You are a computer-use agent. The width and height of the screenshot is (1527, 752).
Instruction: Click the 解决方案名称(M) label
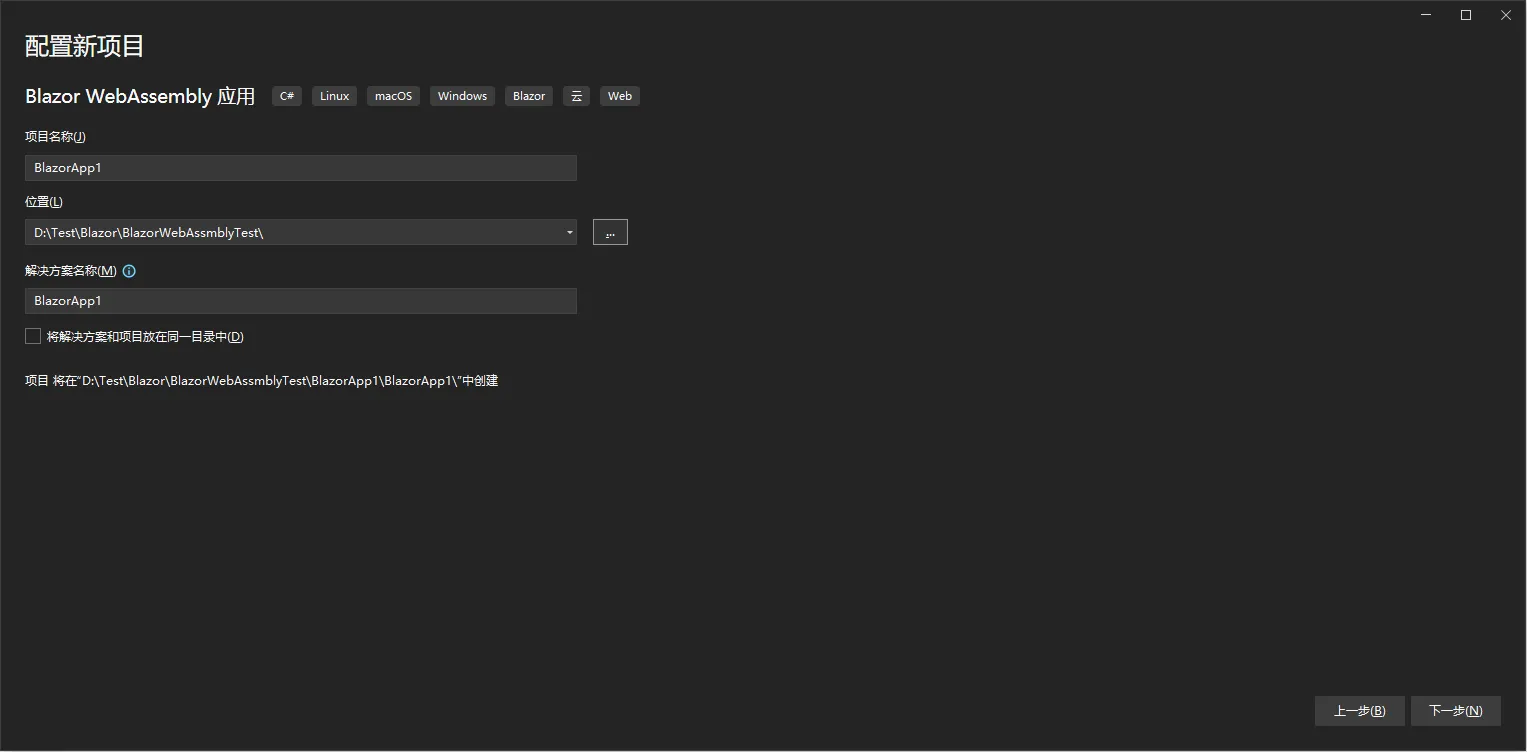(x=71, y=271)
